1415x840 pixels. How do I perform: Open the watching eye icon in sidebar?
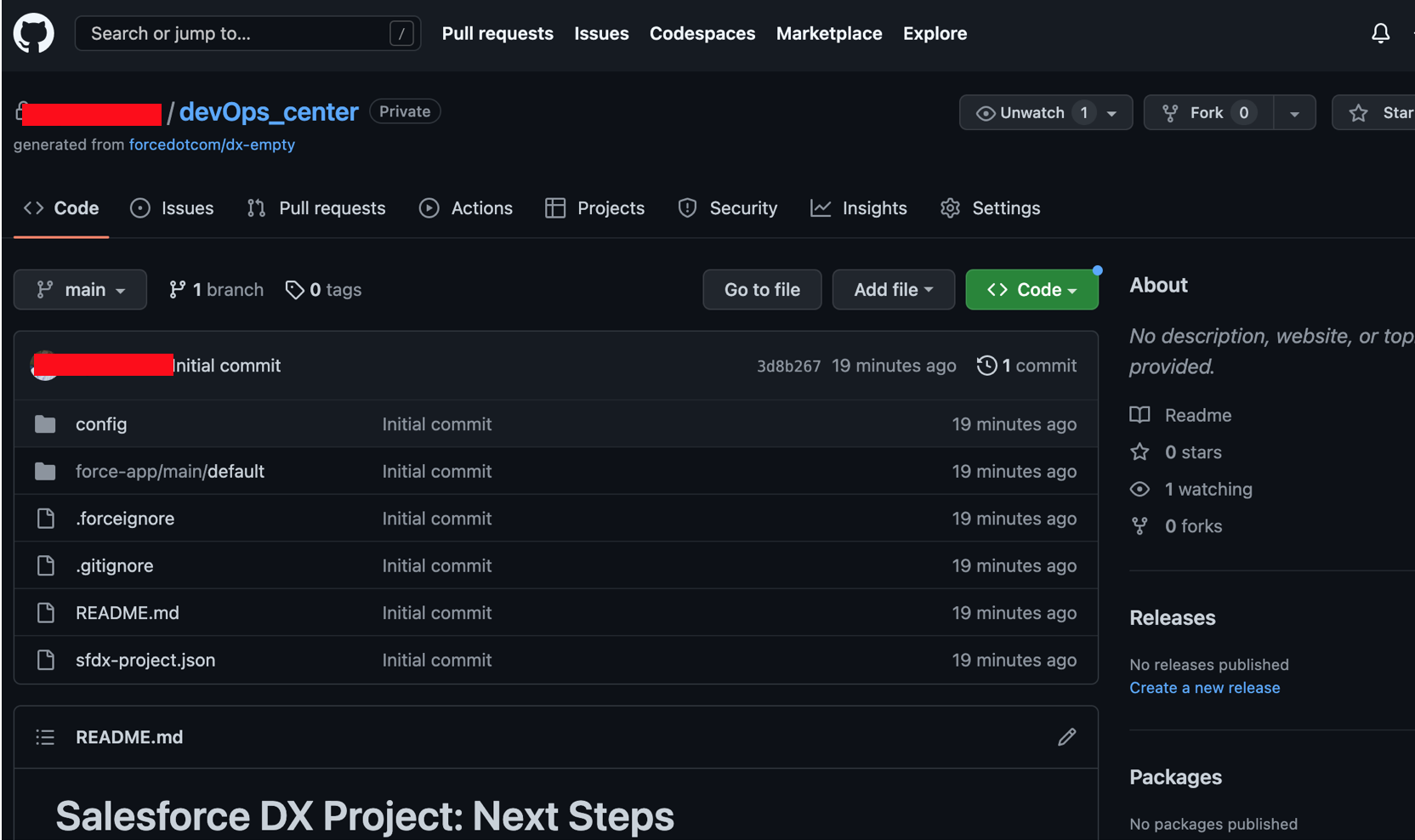pos(1139,489)
